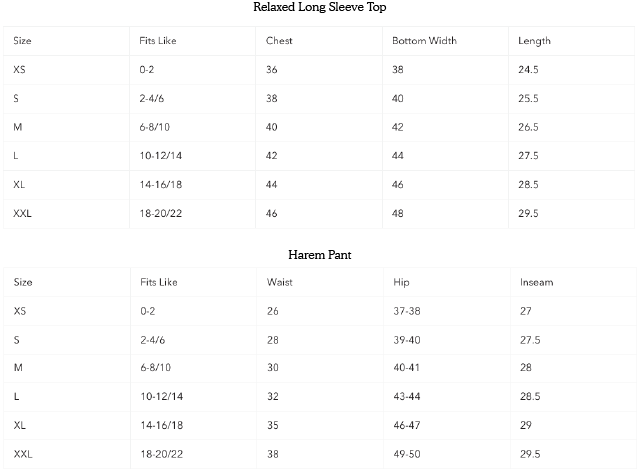Viewport: 640px width, 473px height.
Task: Click the Harem Pant table heading
Action: click(320, 255)
